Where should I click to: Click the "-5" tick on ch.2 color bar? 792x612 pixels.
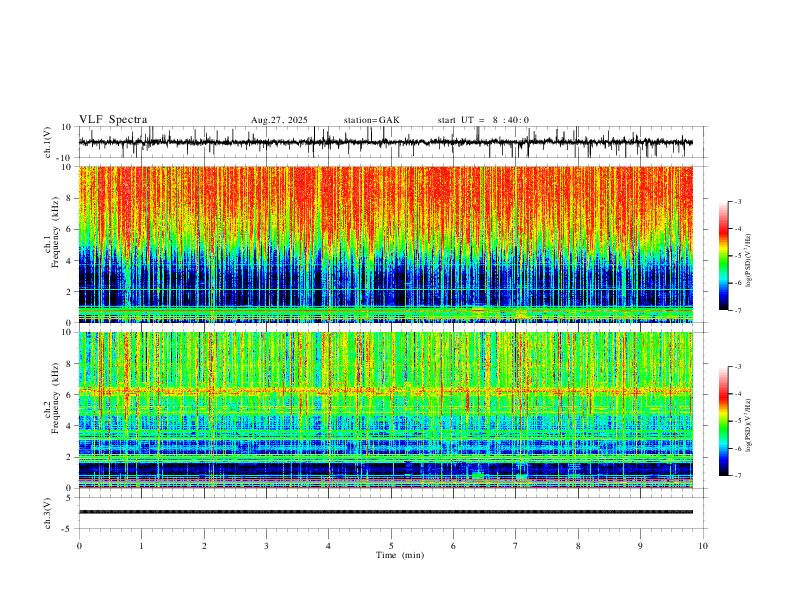point(737,421)
